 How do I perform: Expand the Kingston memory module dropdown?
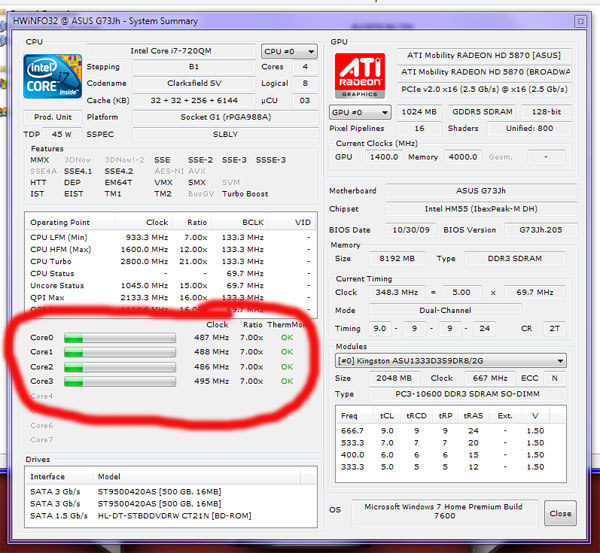click(x=451, y=361)
